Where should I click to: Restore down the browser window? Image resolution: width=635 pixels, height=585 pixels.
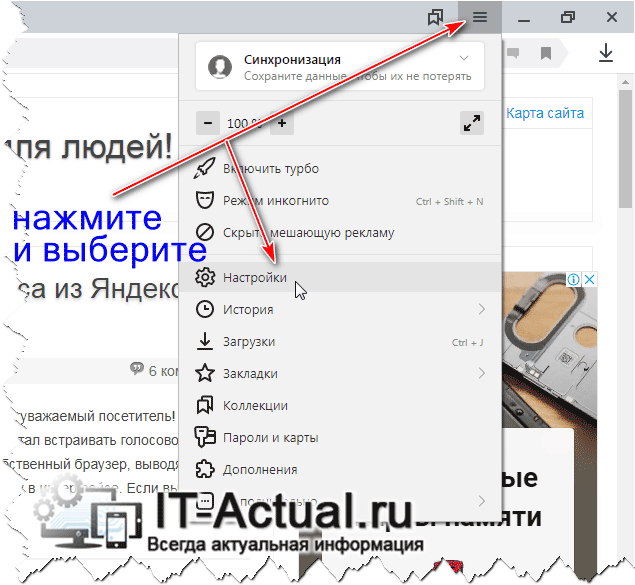coord(568,17)
